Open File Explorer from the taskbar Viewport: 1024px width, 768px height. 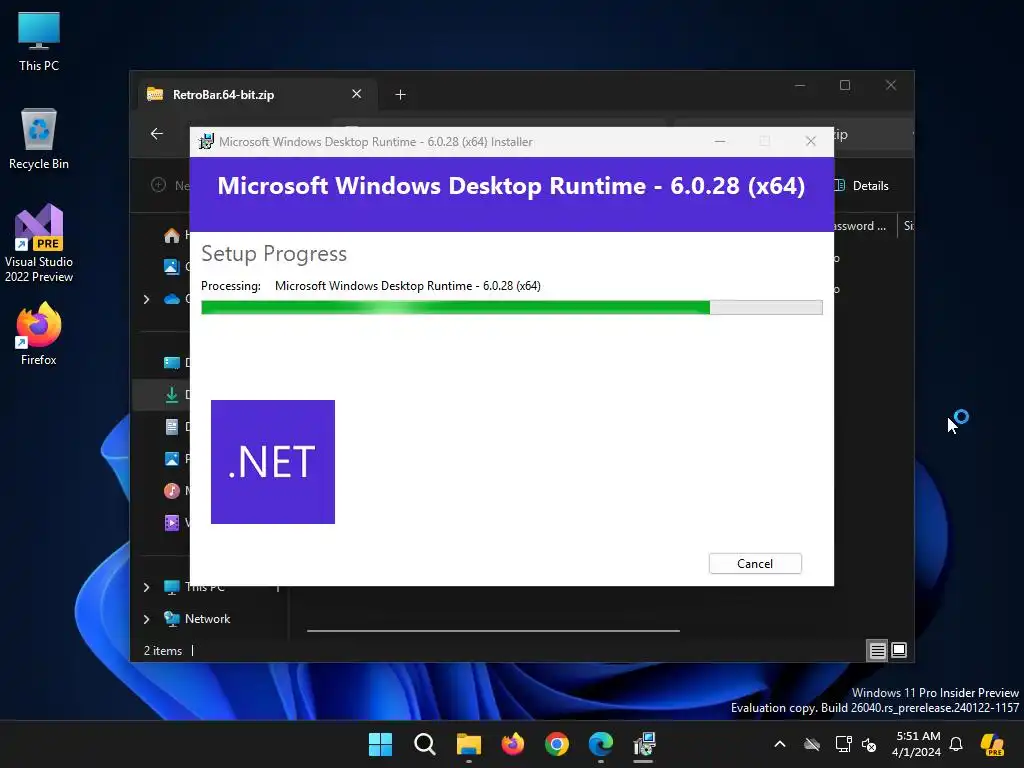pos(469,744)
